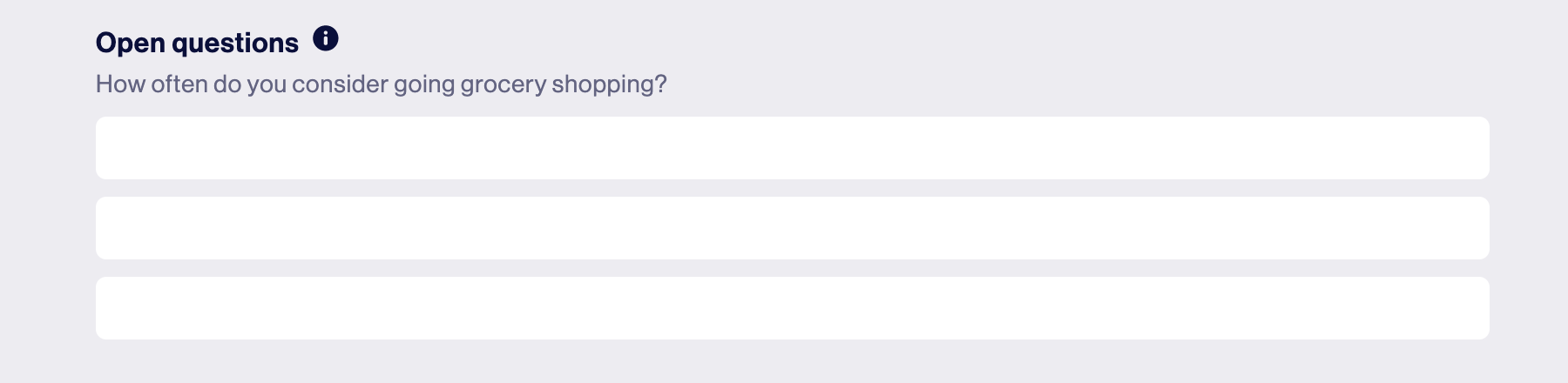The image size is (1568, 383).
Task: Activate the text box directly under the question
Action: coord(792,148)
